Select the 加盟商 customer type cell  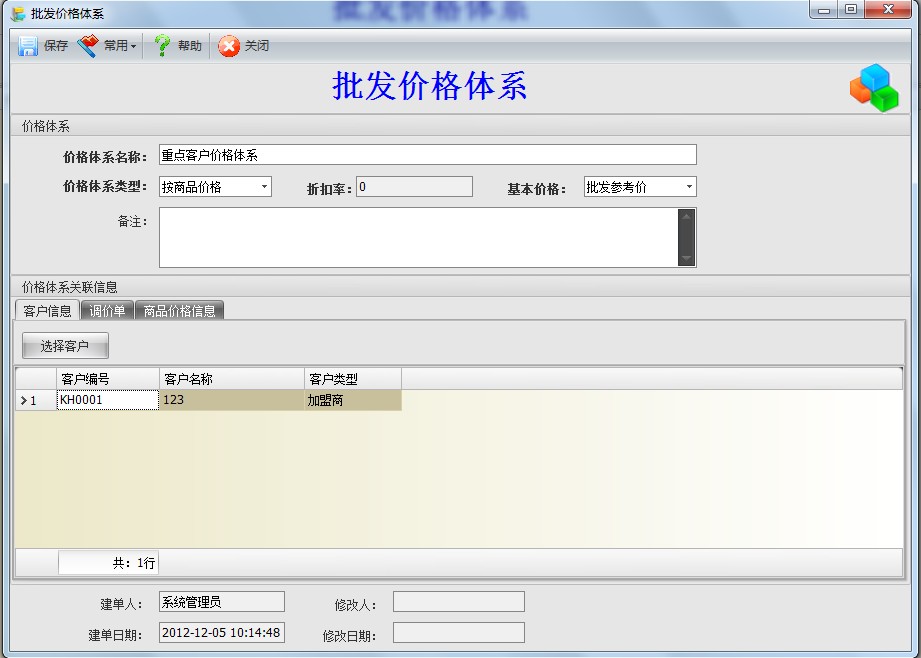pos(353,400)
